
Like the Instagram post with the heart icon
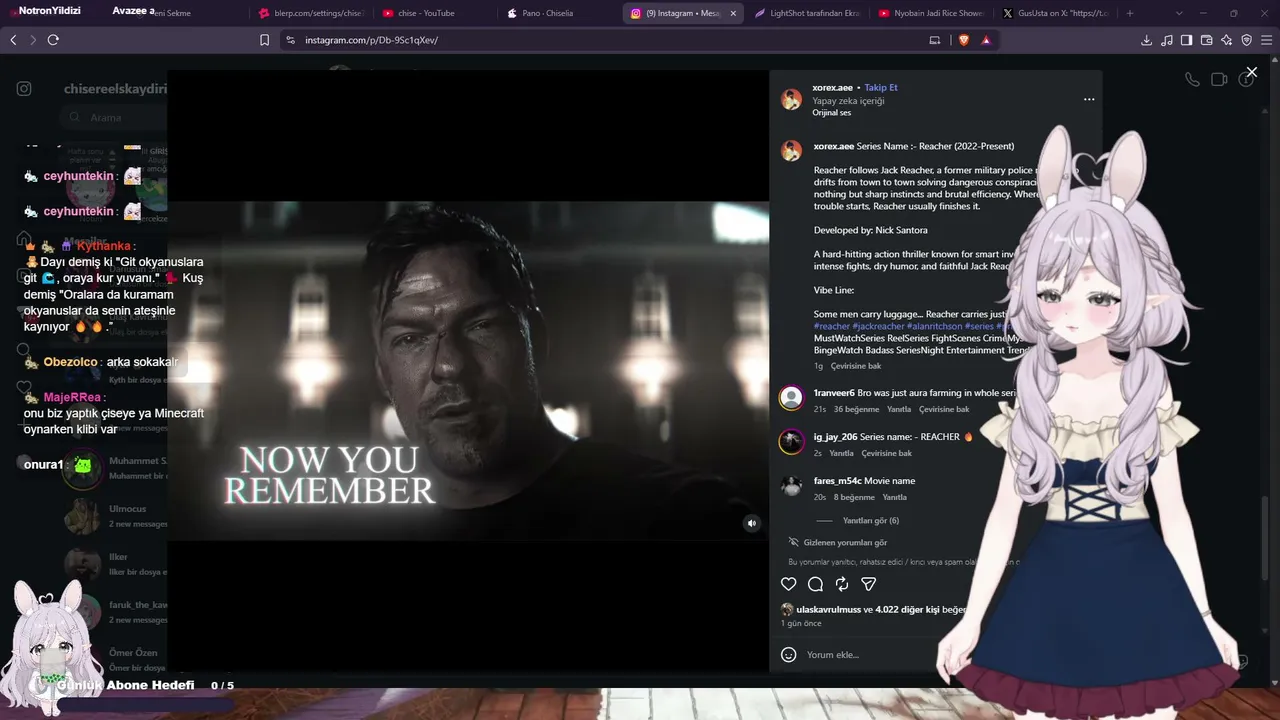(789, 584)
